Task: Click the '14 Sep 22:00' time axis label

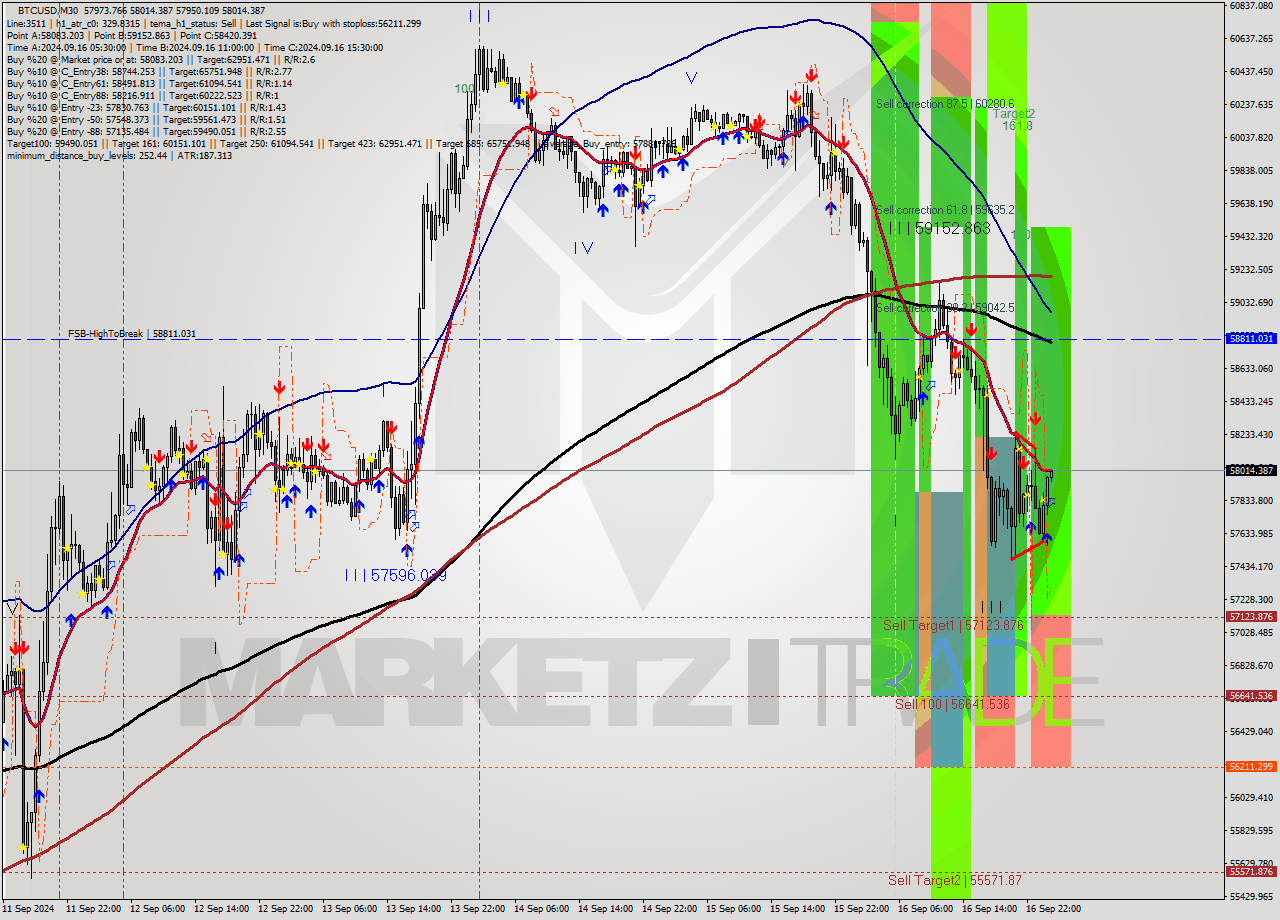Action: 668,909
